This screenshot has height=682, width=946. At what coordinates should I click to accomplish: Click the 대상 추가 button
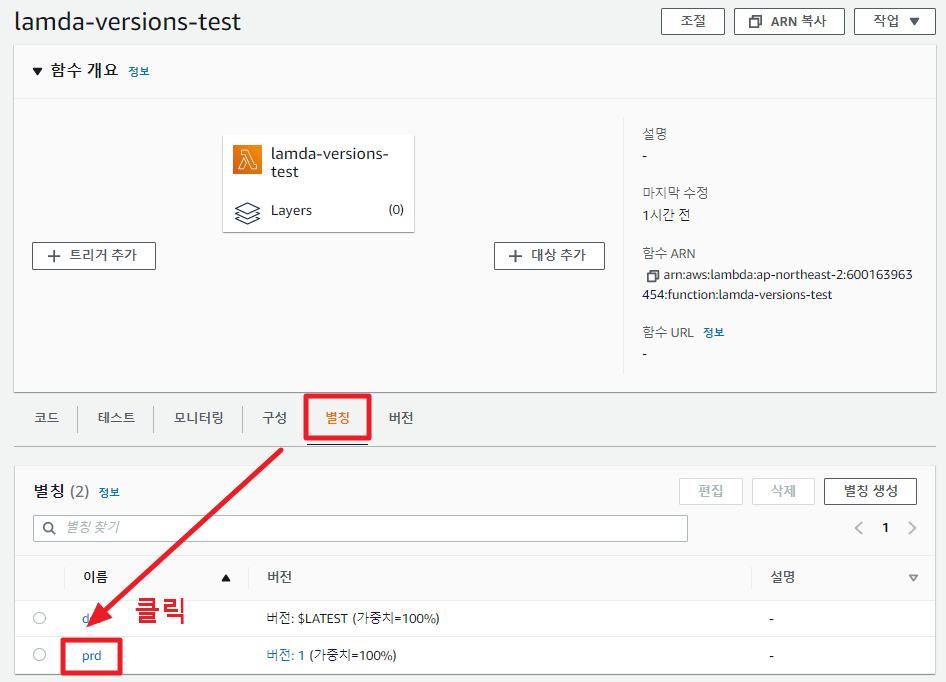pos(549,256)
